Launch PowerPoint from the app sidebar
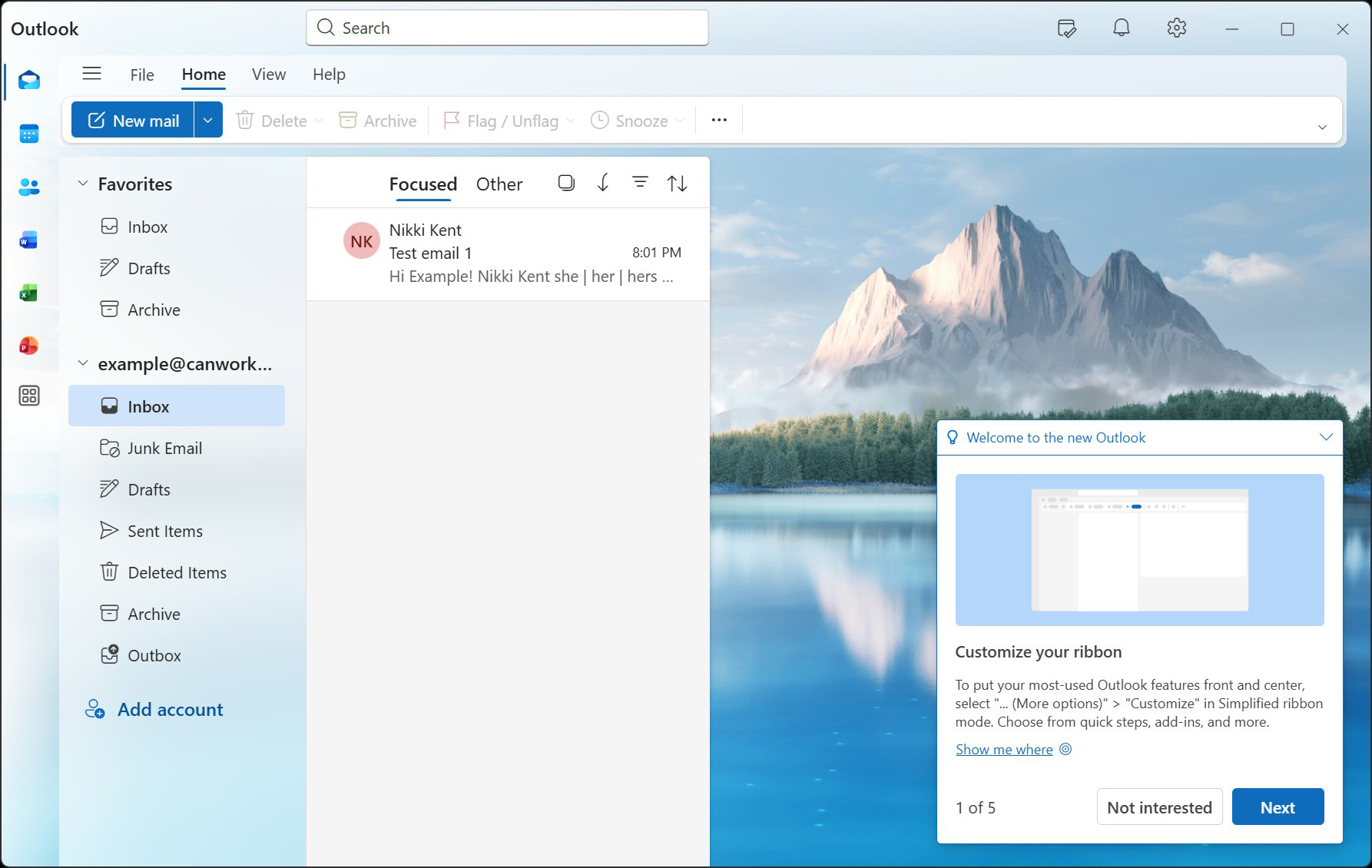The width and height of the screenshot is (1372, 868). [x=29, y=346]
